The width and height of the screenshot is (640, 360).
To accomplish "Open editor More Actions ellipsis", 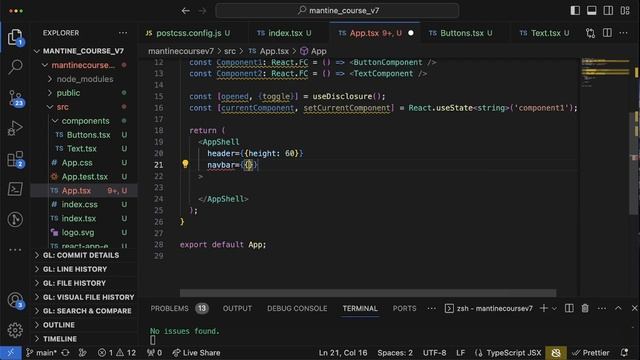I will click(623, 33).
